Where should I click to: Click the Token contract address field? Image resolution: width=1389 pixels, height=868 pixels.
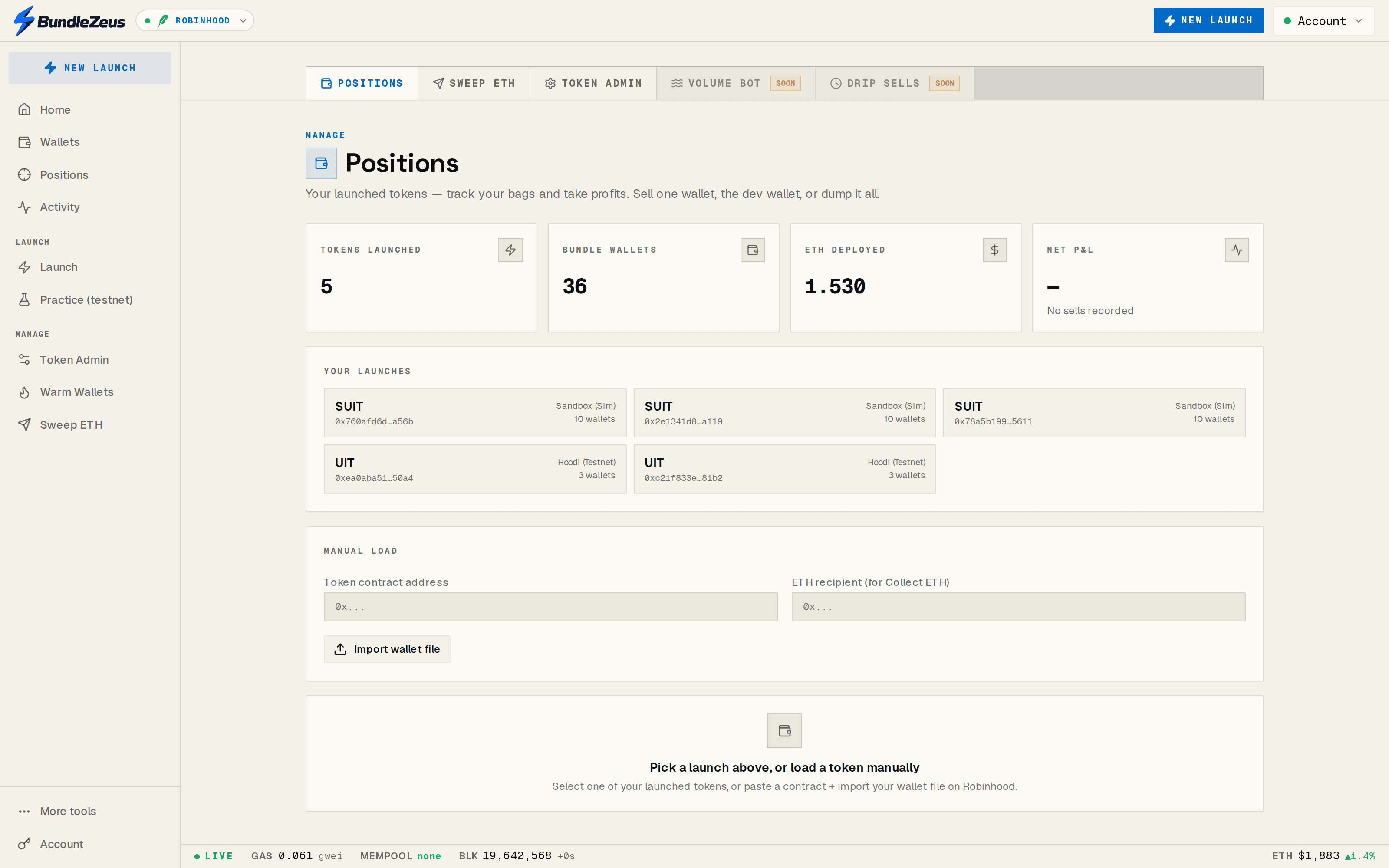550,607
